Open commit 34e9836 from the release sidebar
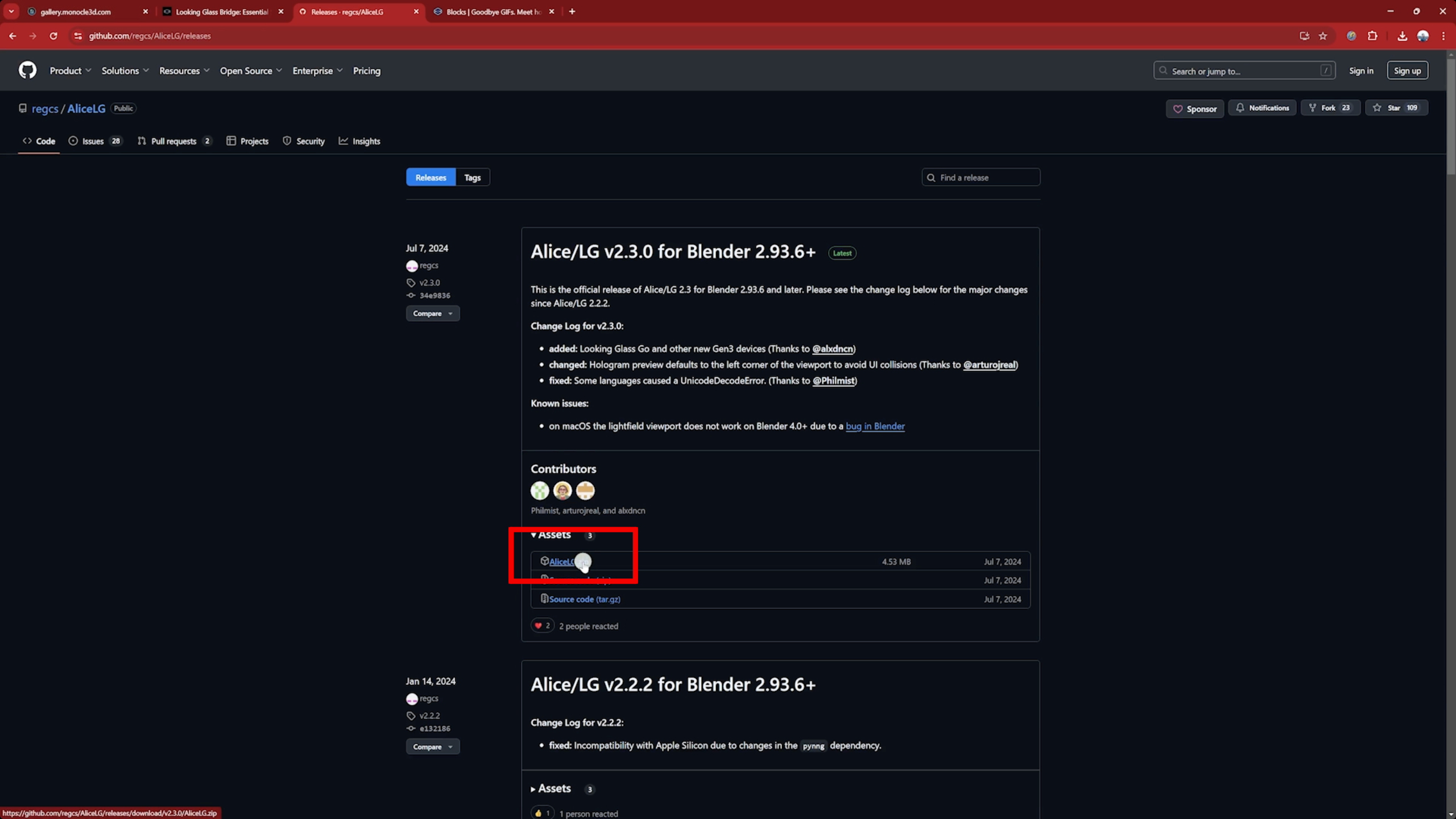Screen dimensions: 1456x819 pyautogui.click(x=435, y=295)
